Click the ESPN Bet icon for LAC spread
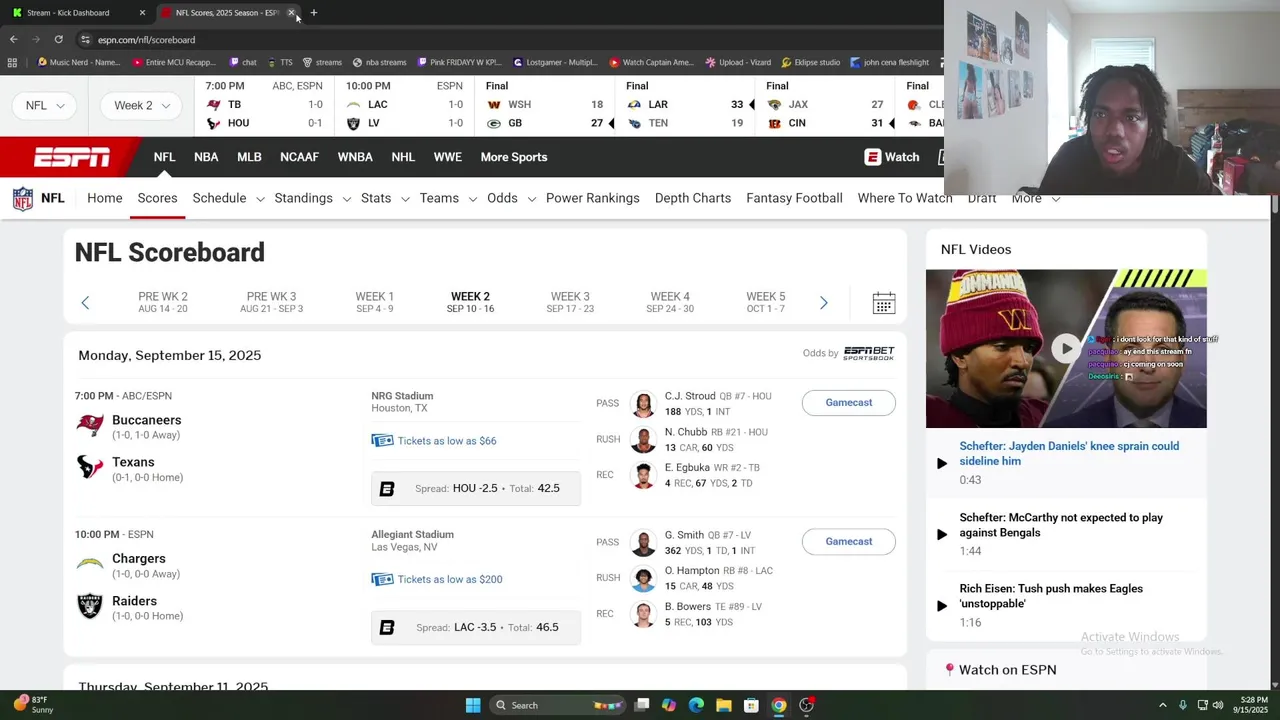 pos(387,628)
